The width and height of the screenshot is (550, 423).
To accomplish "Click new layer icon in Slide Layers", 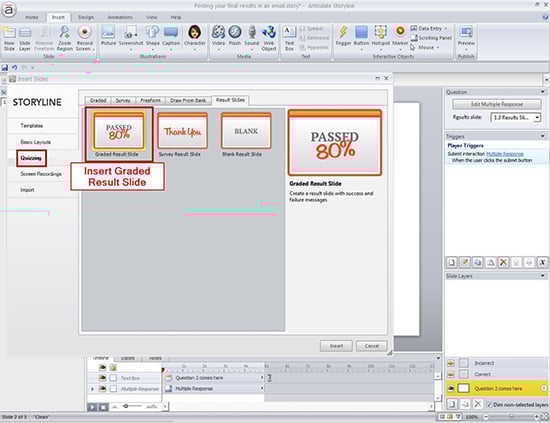I will coord(452,404).
